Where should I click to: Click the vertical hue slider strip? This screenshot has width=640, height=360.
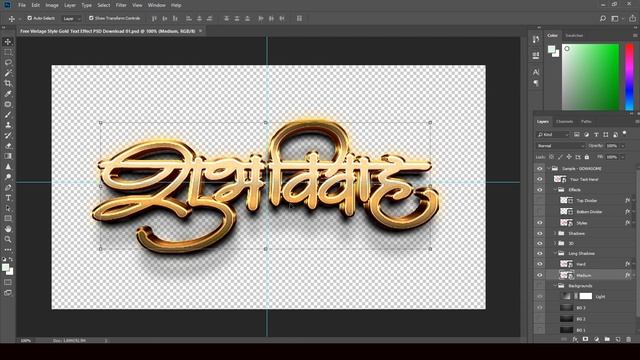[629, 77]
